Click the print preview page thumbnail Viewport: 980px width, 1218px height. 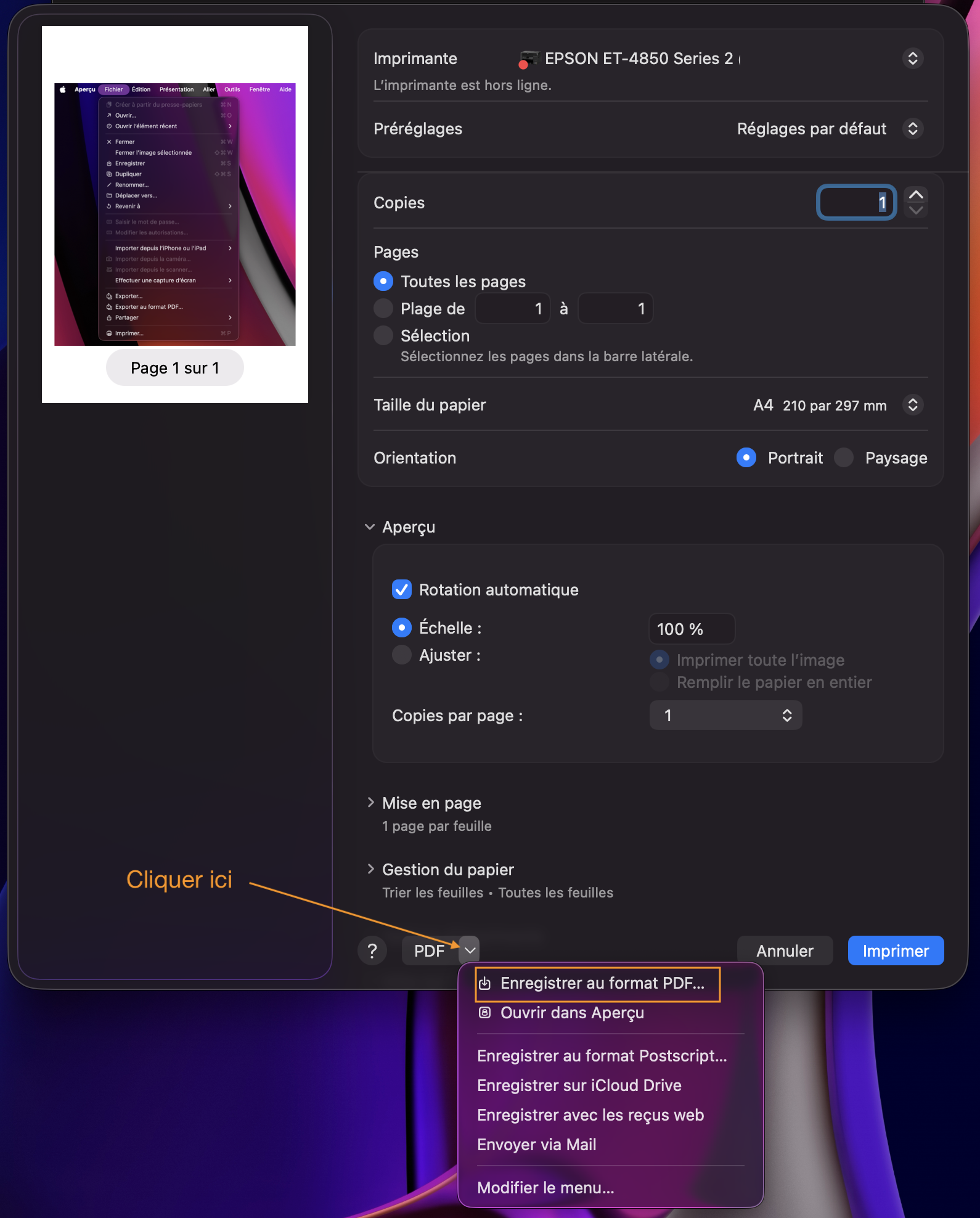[175, 214]
